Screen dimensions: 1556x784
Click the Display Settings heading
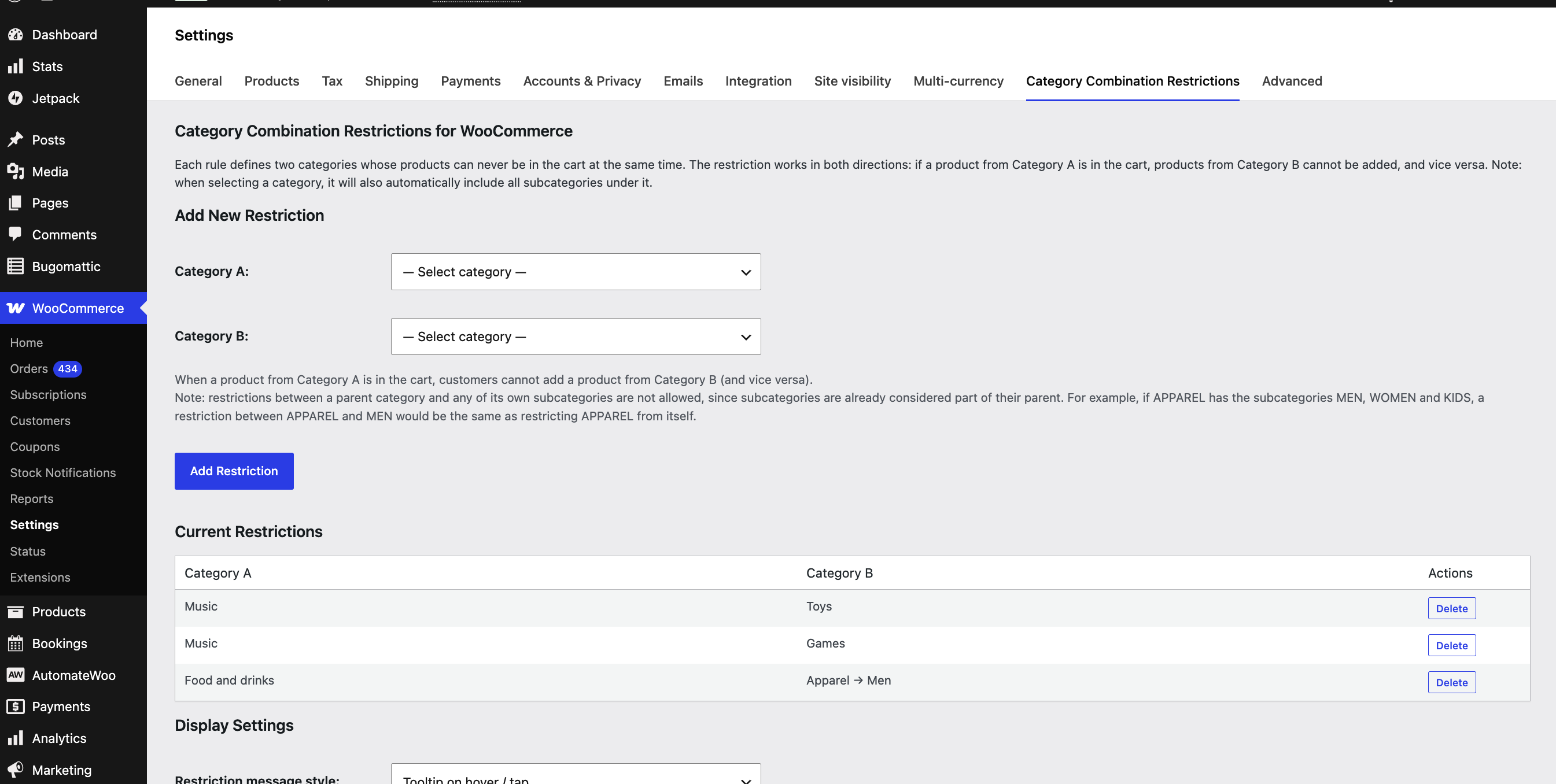[x=234, y=725]
